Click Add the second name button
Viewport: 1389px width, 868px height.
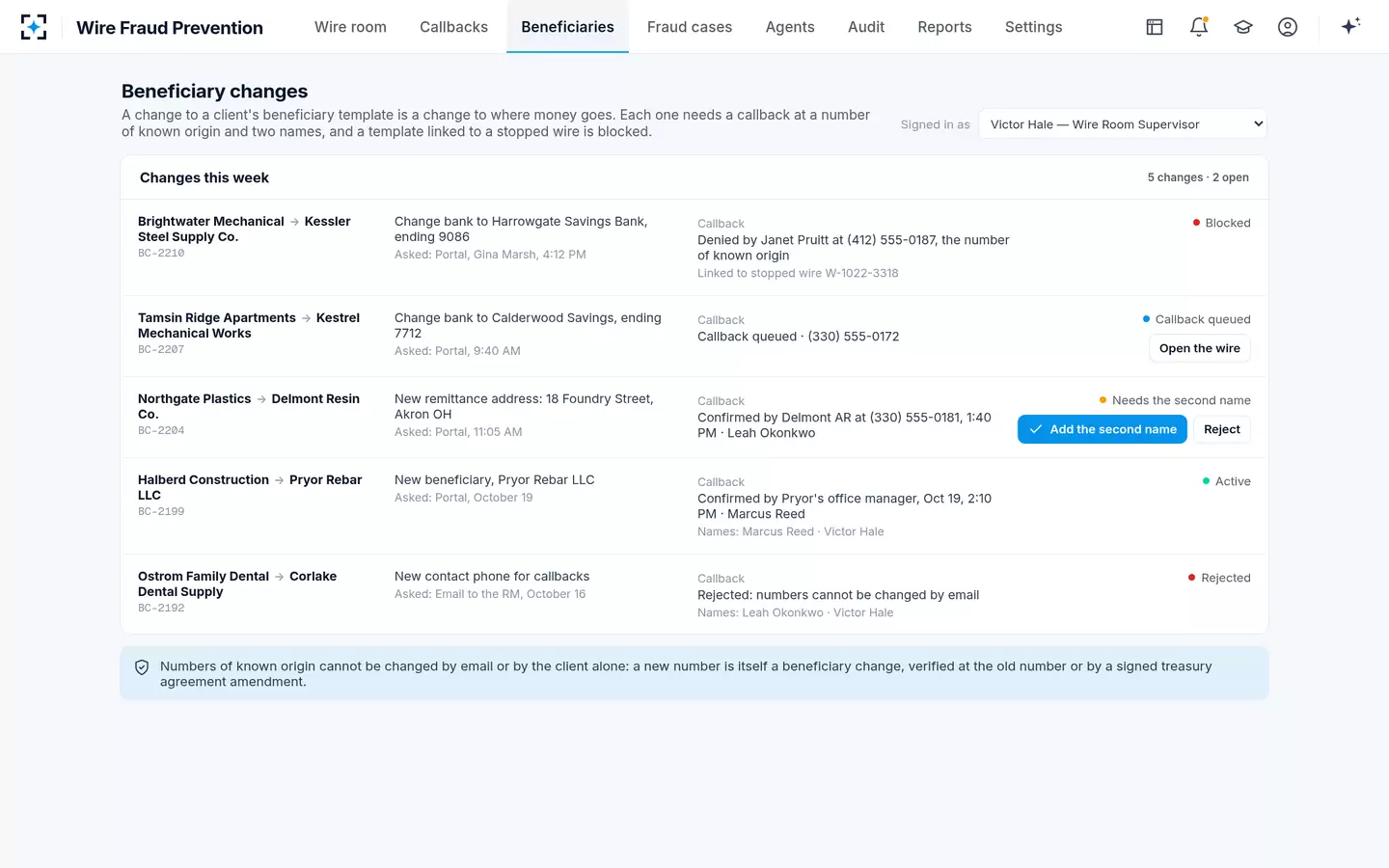tap(1103, 429)
